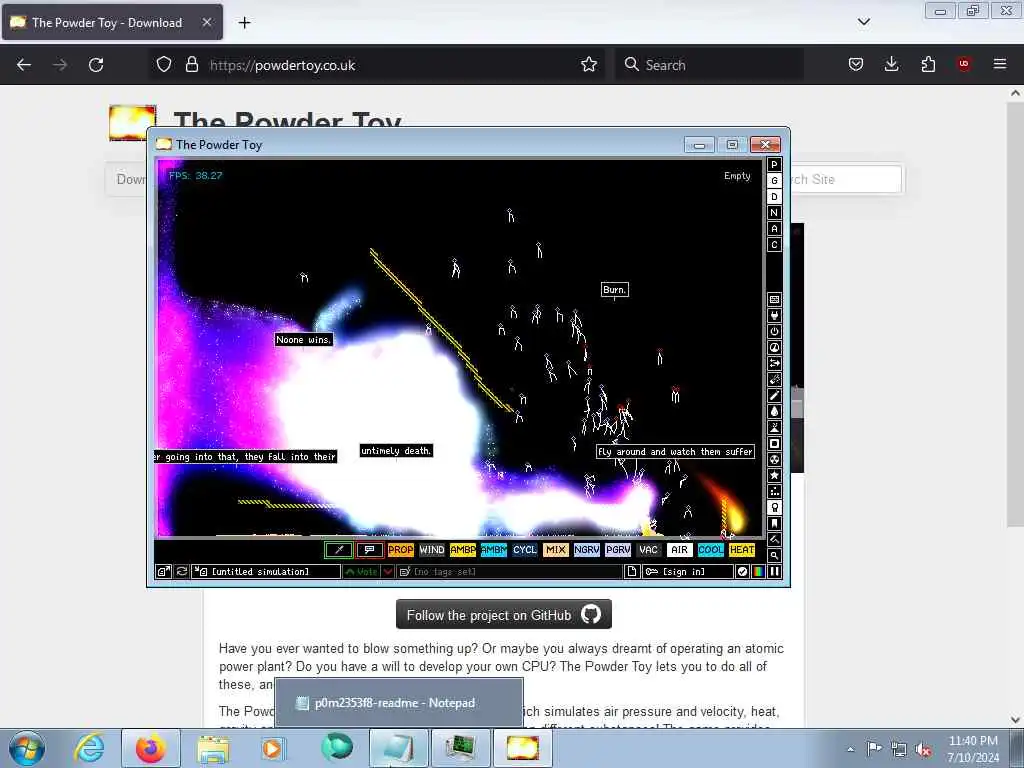Click the element search magnifier icon
The width and height of the screenshot is (1024, 768).
(775, 556)
